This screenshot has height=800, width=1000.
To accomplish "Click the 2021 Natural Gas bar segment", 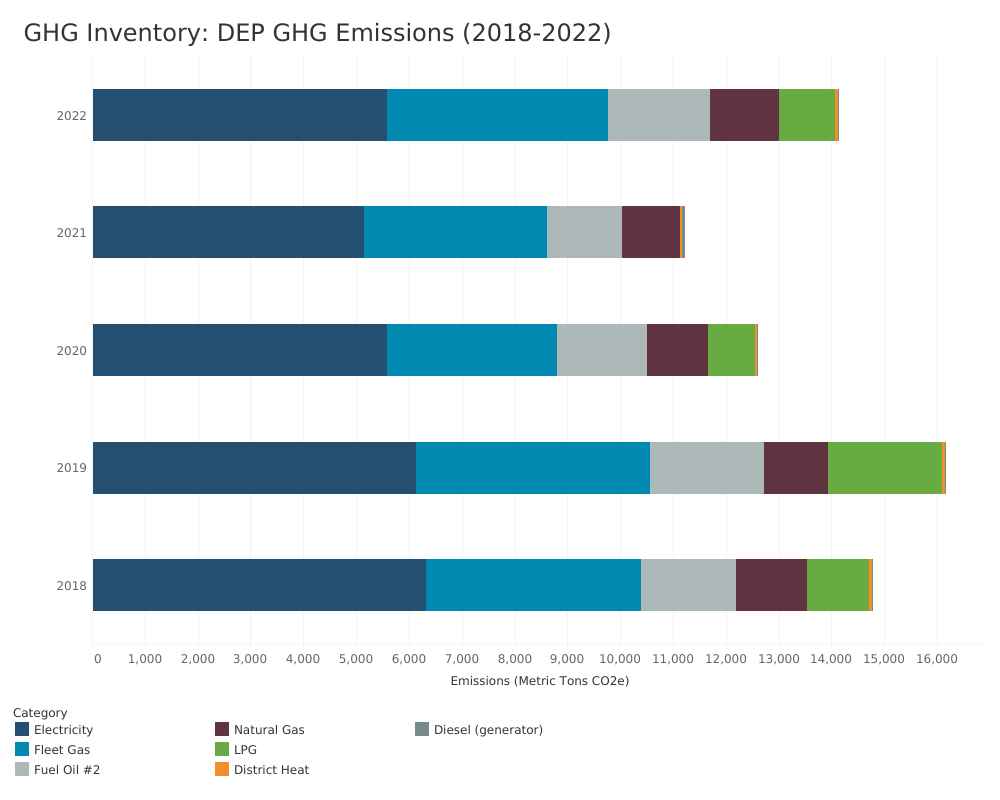I will point(651,232).
